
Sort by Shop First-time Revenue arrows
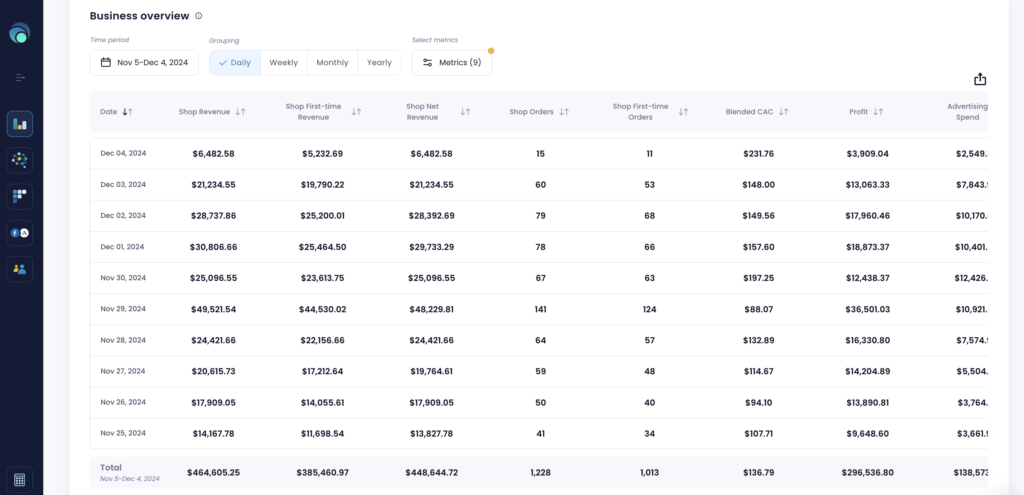(356, 112)
